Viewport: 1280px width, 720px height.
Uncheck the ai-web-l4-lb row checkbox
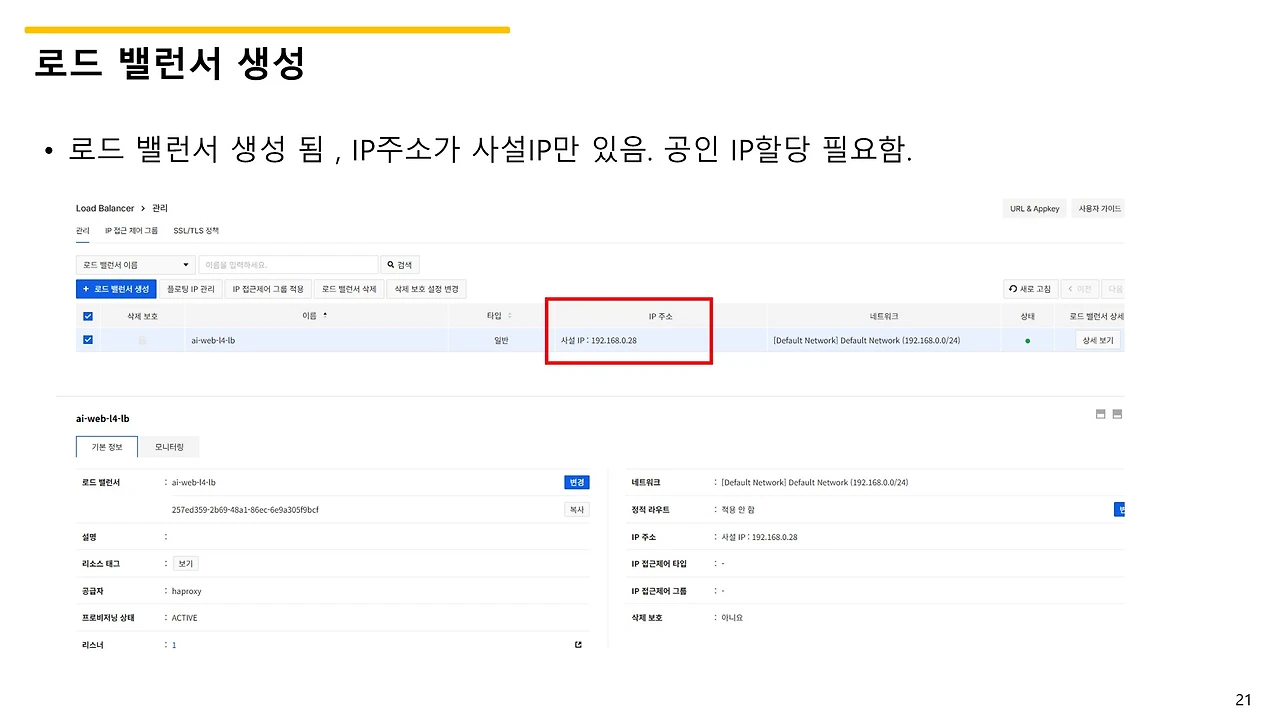(88, 340)
